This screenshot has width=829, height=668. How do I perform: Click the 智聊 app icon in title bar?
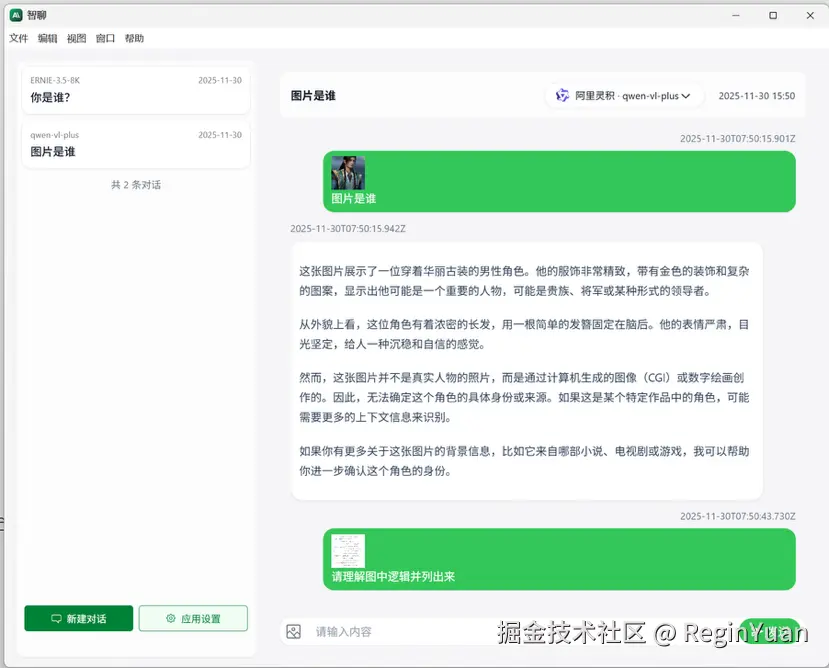14,15
